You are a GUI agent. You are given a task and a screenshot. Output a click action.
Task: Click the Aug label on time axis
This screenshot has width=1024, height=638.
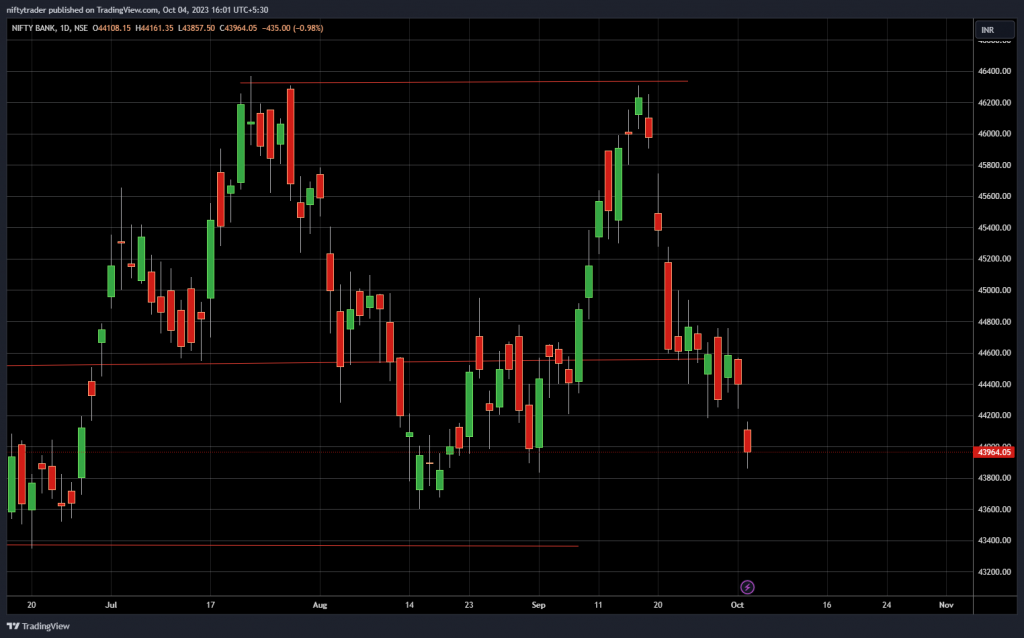tap(319, 605)
